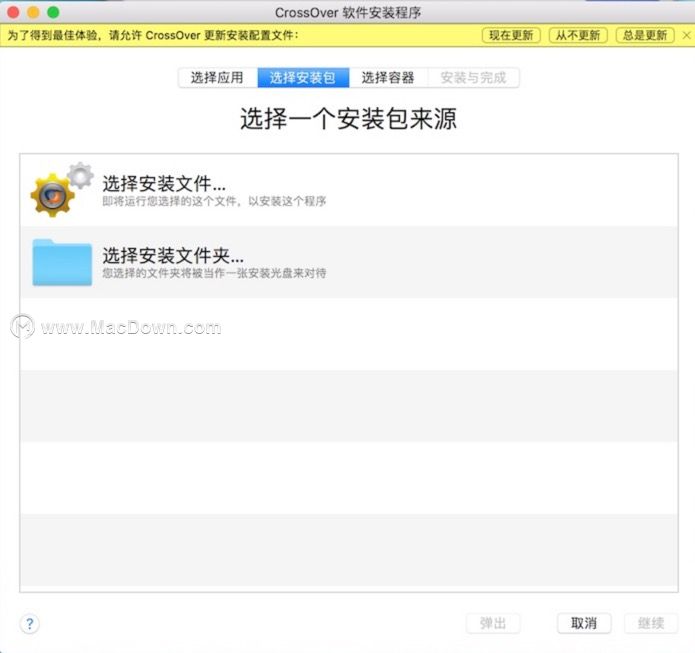
Task: Click the 继续 button
Action: click(651, 623)
